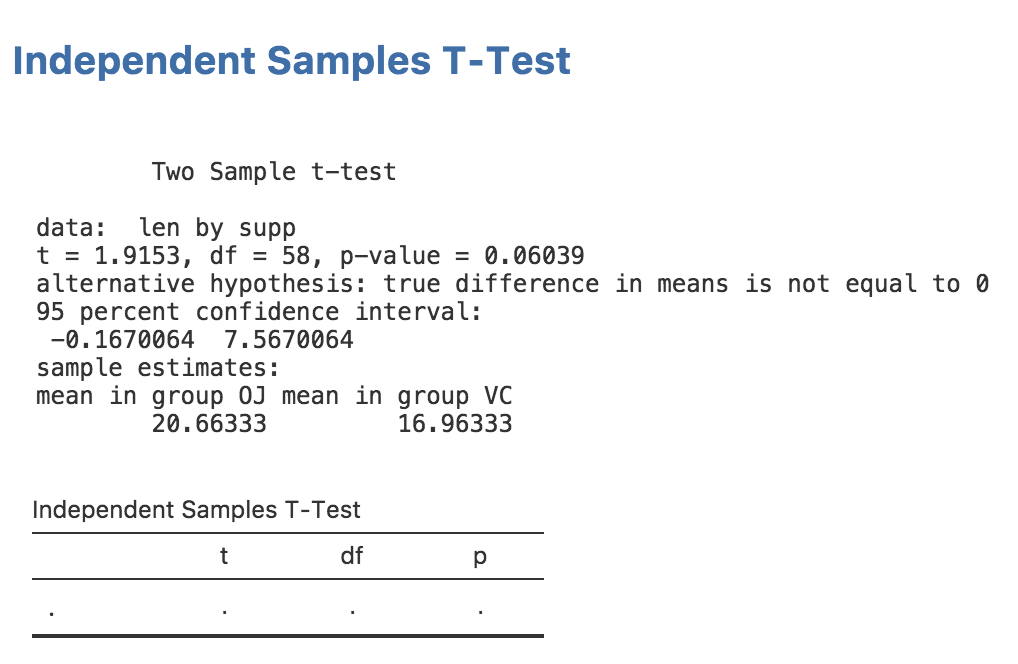
Task: Click the VC mean value 16.96333
Action: pyautogui.click(x=455, y=424)
